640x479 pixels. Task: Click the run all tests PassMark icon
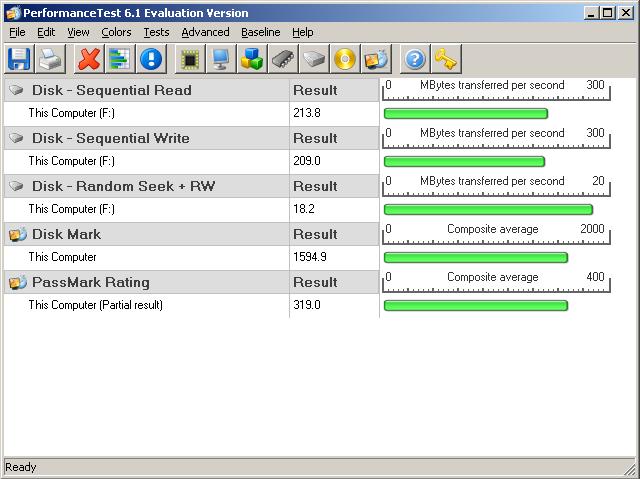pos(376,59)
